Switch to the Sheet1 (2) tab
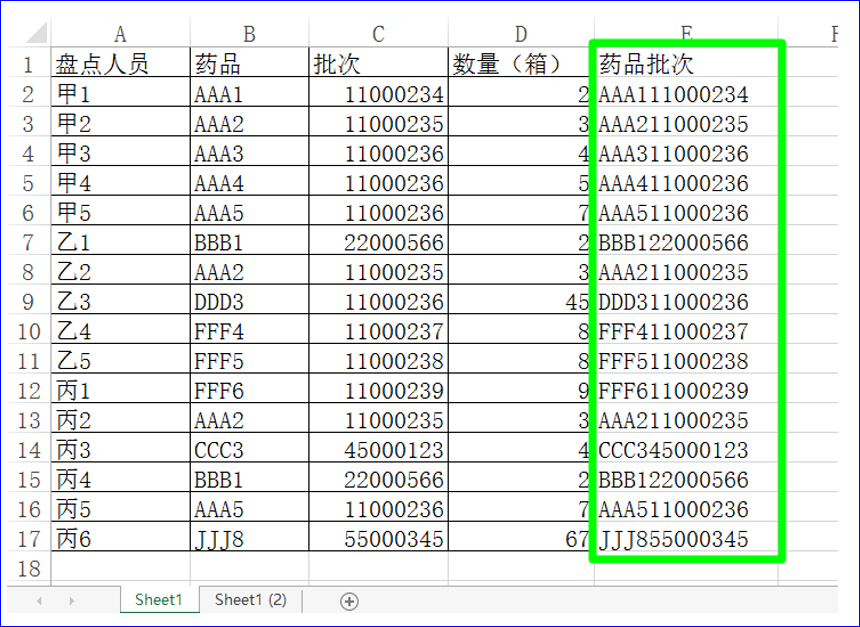This screenshot has width=860, height=627. click(x=251, y=600)
